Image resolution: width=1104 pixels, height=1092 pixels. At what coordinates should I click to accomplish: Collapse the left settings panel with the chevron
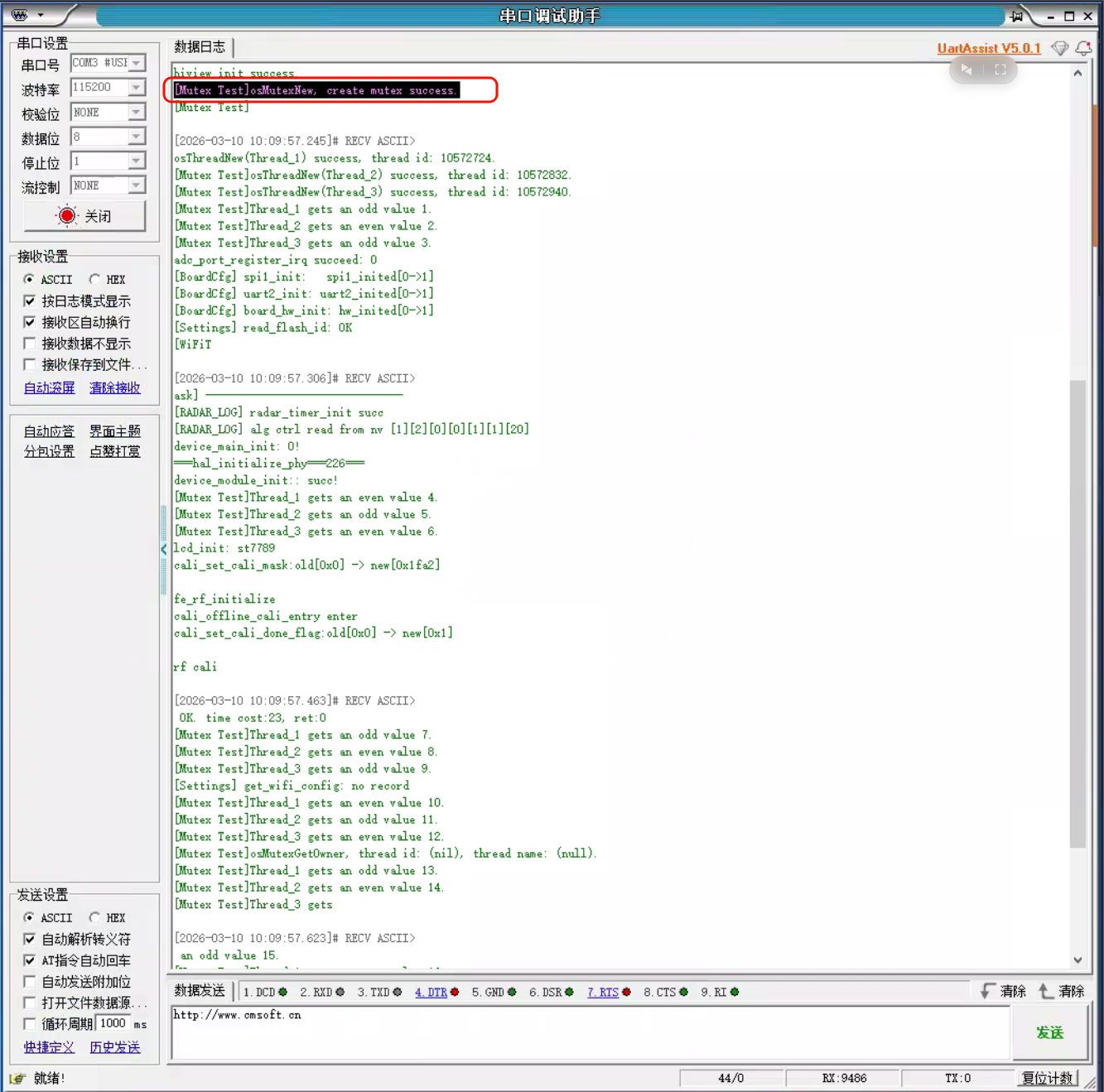163,548
